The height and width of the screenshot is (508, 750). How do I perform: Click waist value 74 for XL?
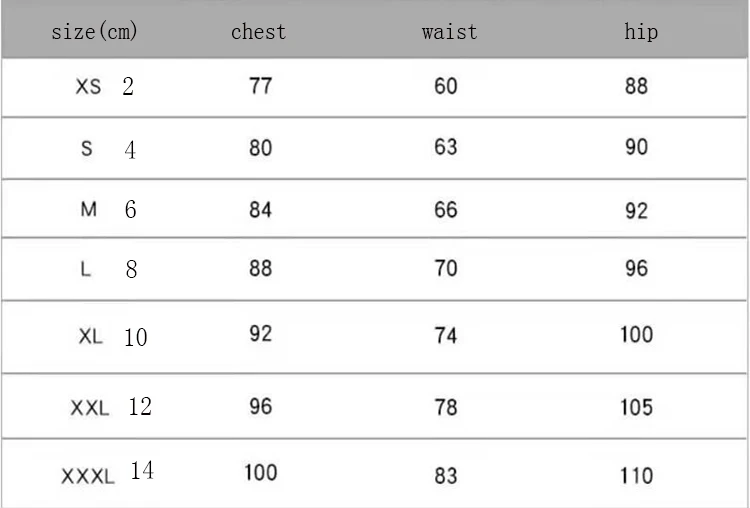point(446,336)
